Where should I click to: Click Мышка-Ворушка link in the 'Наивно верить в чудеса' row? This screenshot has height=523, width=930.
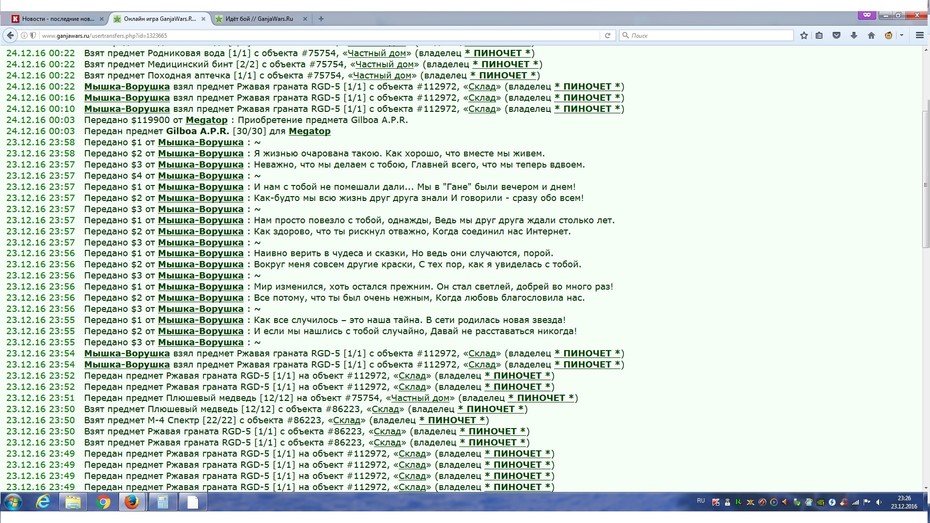(201, 253)
